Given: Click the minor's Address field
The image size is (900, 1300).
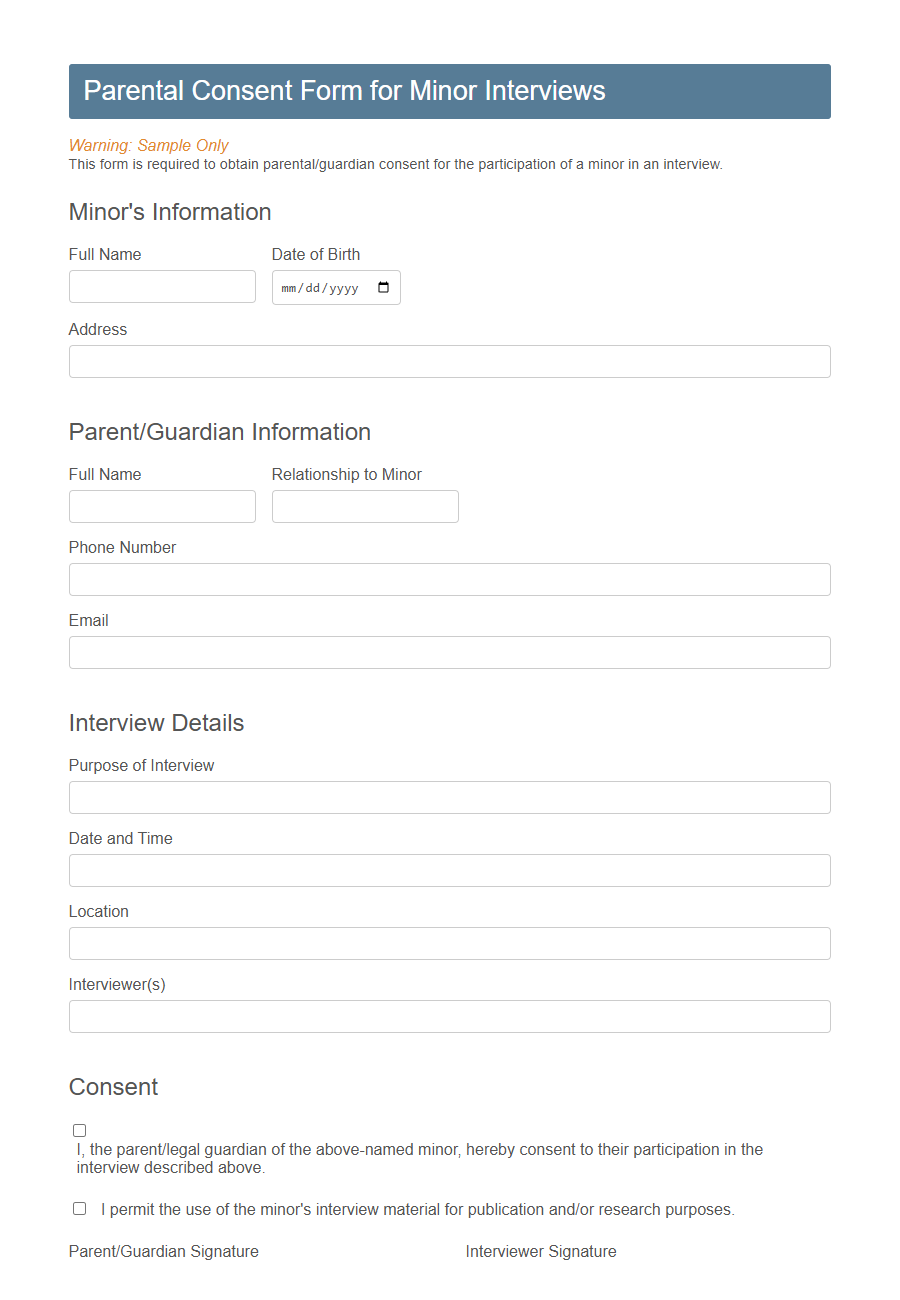Looking at the screenshot, I should [x=449, y=361].
